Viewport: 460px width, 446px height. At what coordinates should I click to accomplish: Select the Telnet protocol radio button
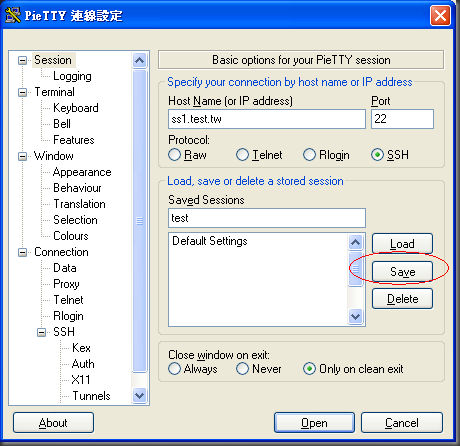coord(242,155)
